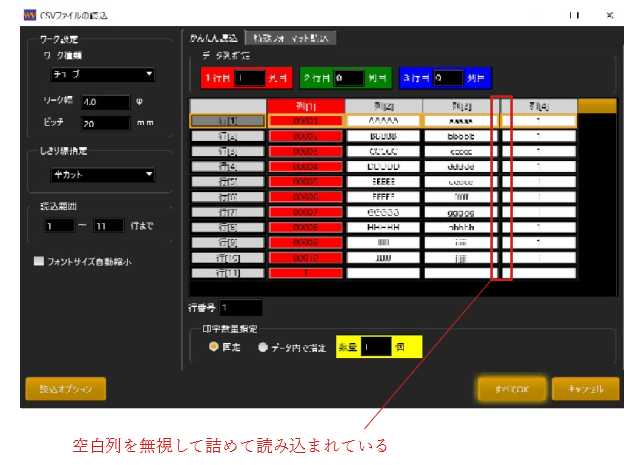Select the 固定 (fixed) radio button
Image resolution: width=642 pixels, height=465 pixels.
tap(213, 347)
